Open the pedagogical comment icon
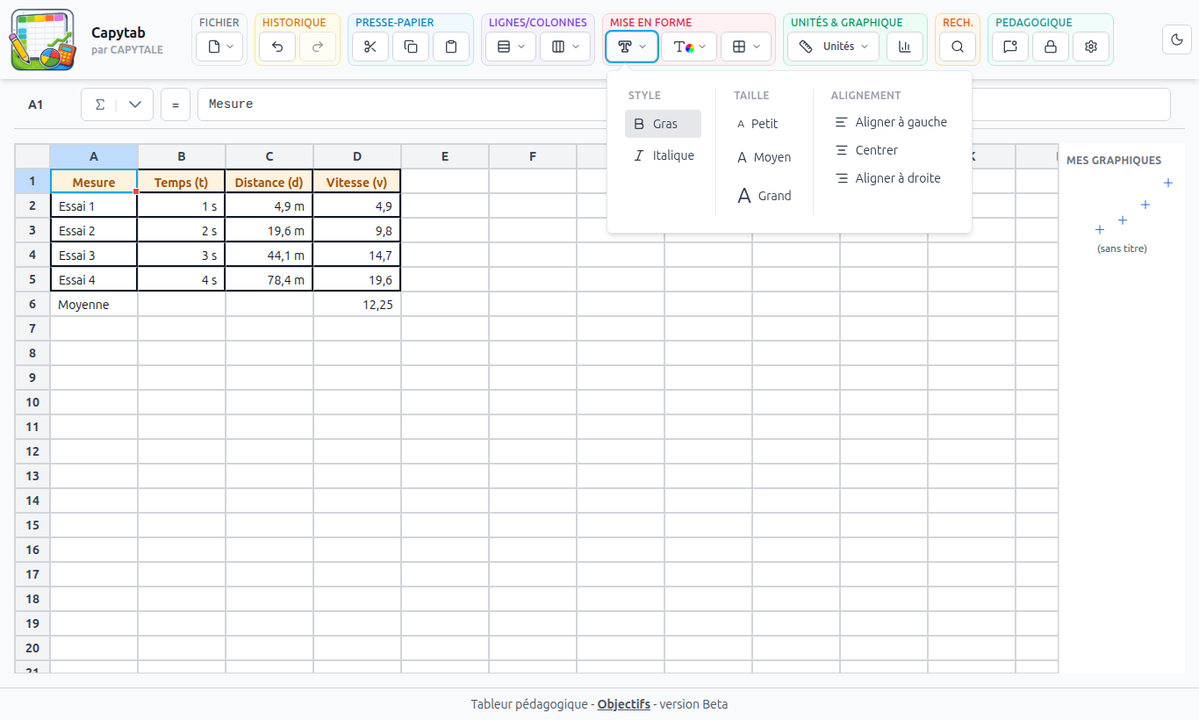Screen dimensions: 1199x720 click(1010, 47)
